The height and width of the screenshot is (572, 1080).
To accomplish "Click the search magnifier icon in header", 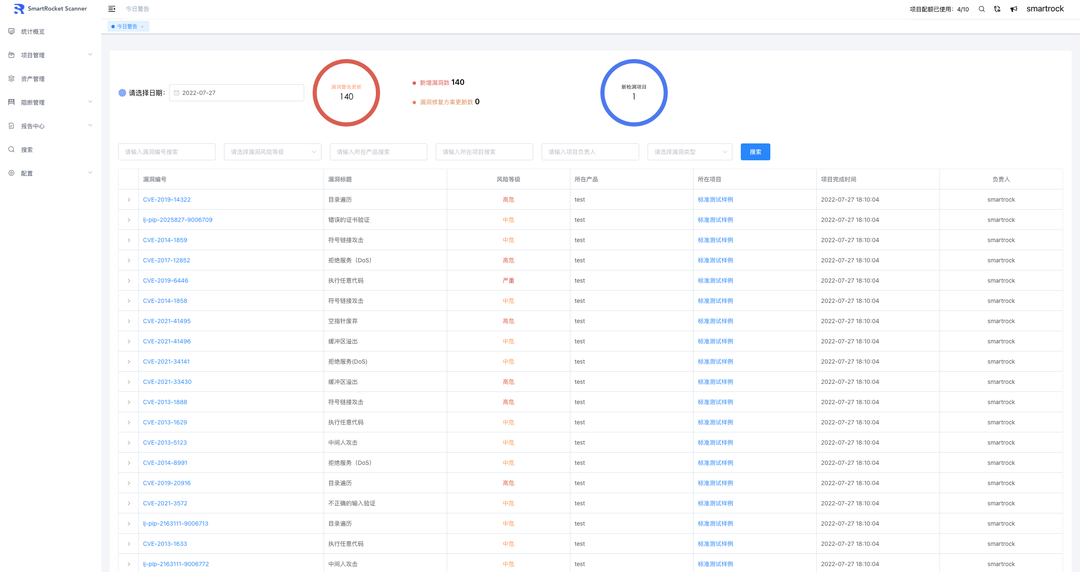I will pos(982,9).
